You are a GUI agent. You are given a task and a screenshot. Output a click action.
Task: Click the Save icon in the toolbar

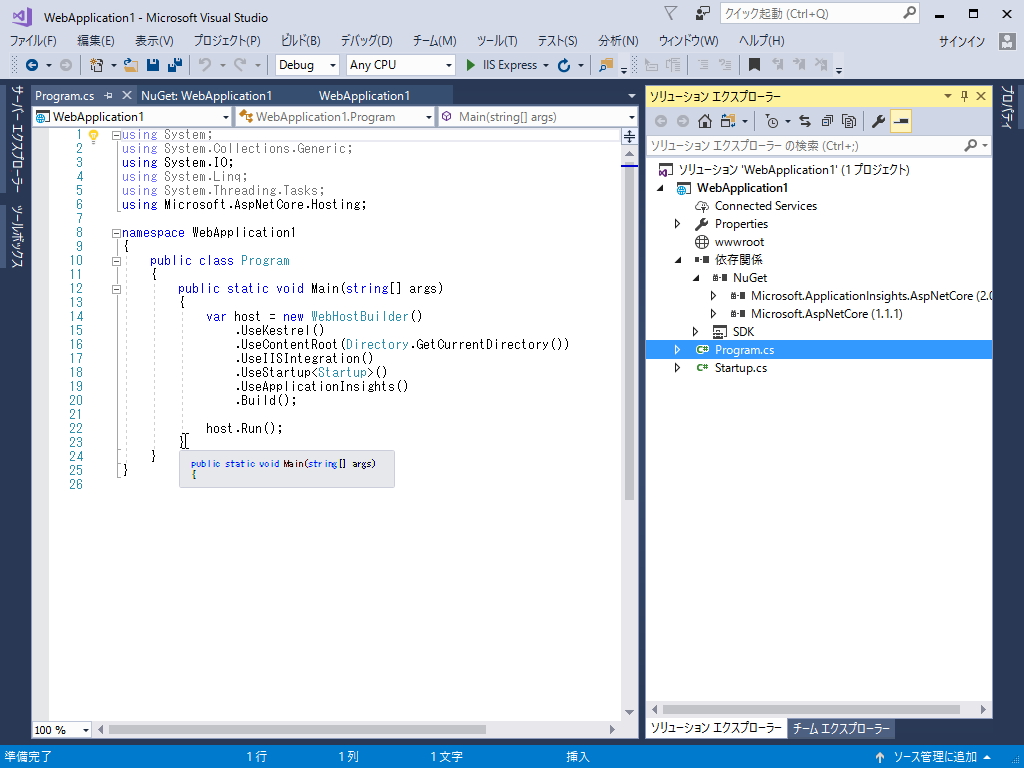154,64
